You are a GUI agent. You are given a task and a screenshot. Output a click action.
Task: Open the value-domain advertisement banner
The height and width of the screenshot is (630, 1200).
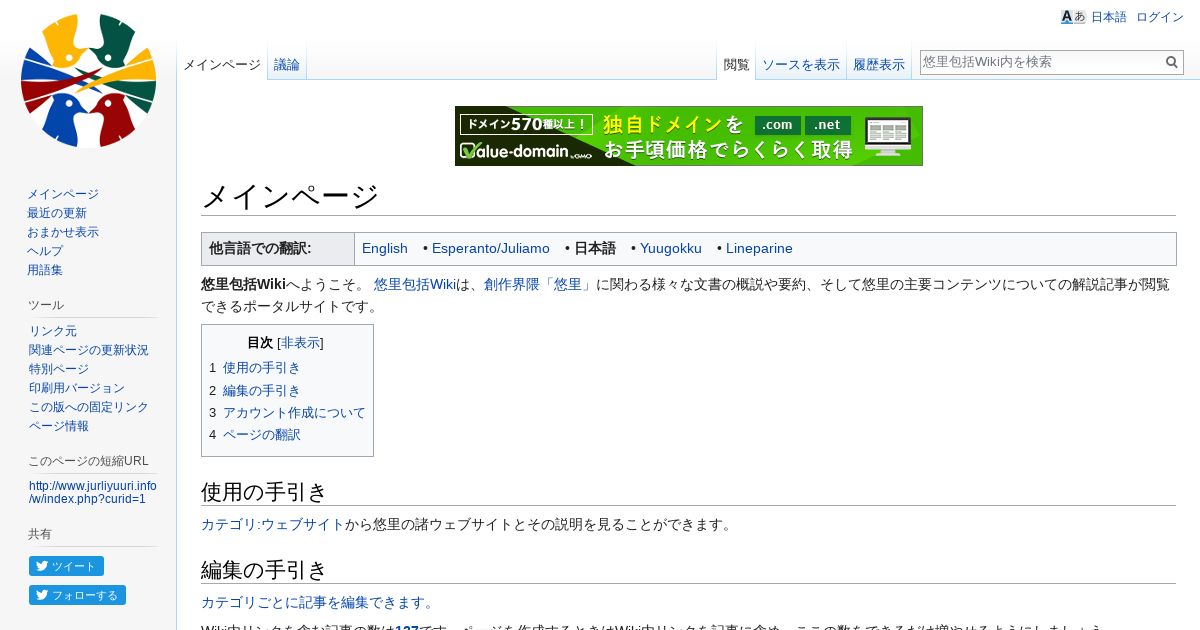pyautogui.click(x=689, y=136)
